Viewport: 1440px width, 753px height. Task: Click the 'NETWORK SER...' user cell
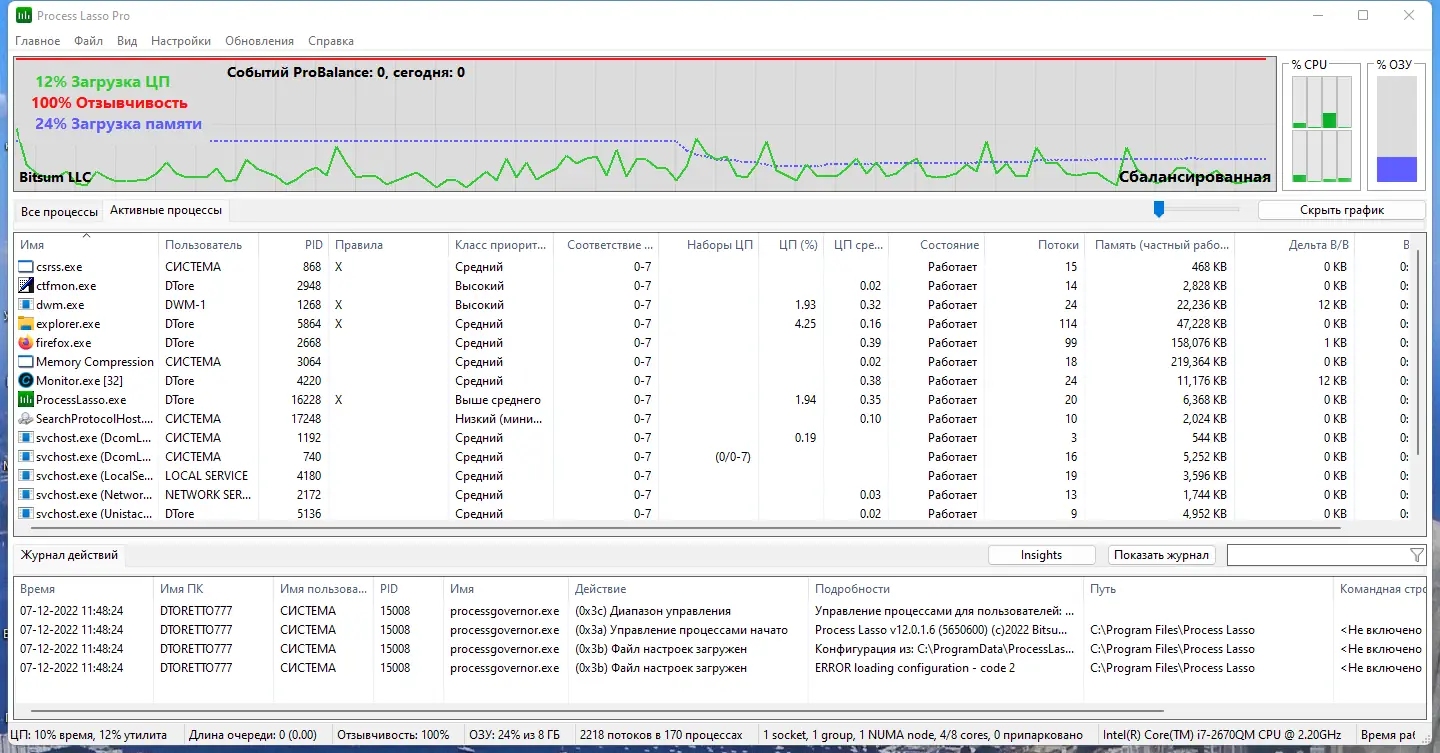(x=208, y=495)
